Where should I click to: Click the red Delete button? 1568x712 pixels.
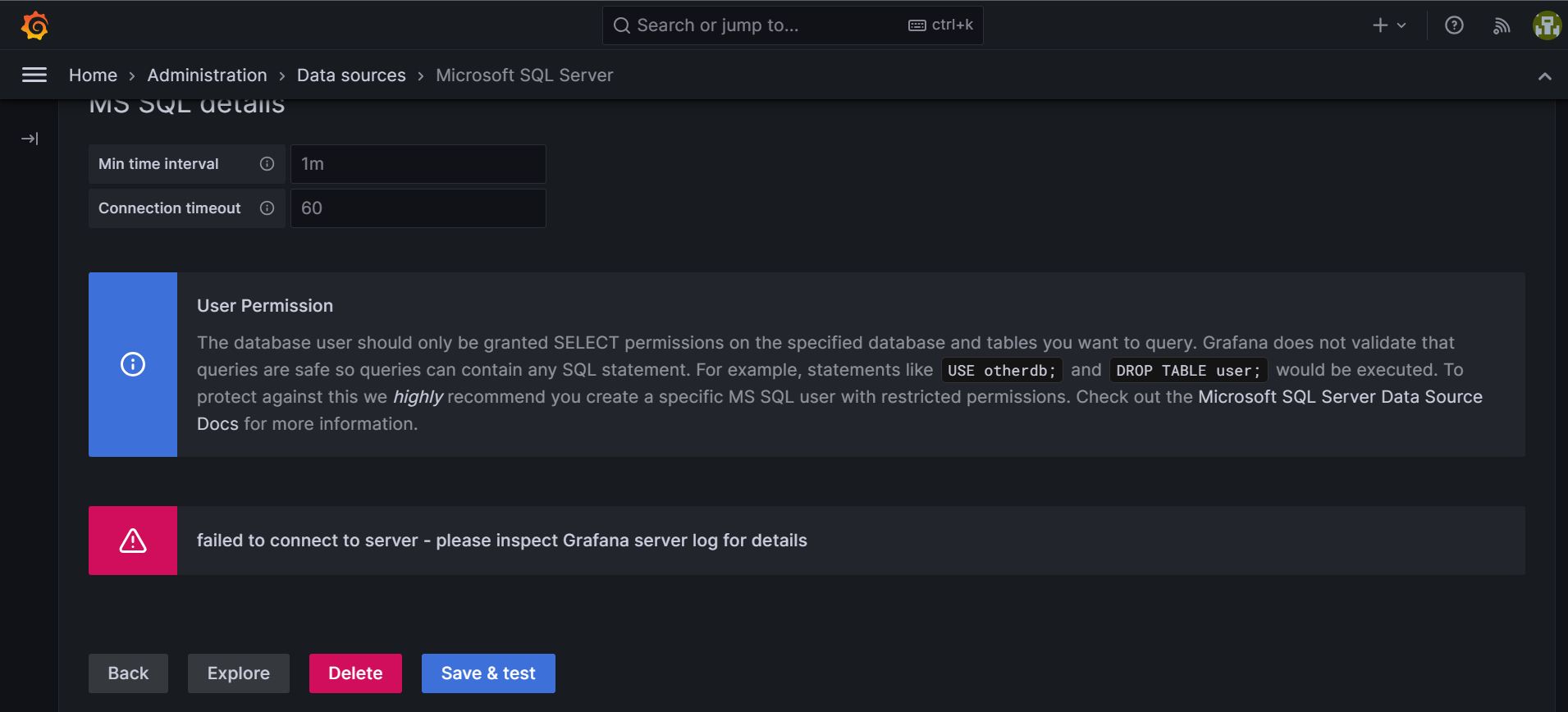tap(355, 673)
